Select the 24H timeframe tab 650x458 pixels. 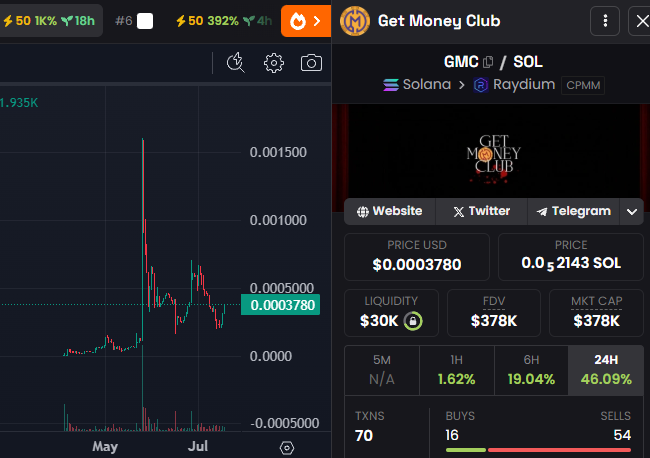606,370
